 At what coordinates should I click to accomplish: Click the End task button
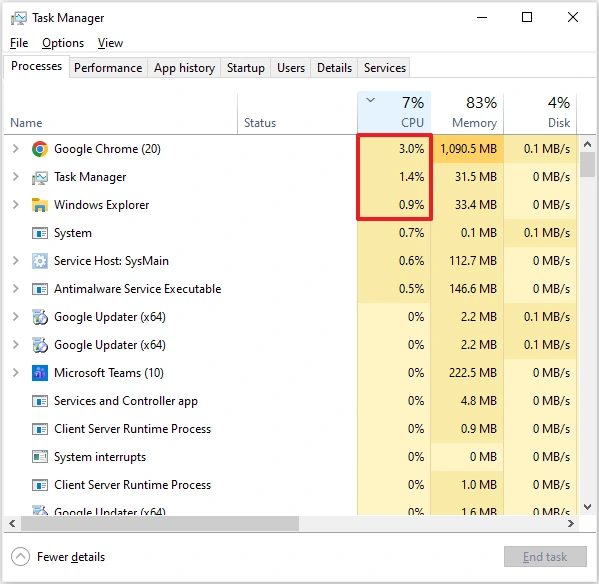coord(545,557)
